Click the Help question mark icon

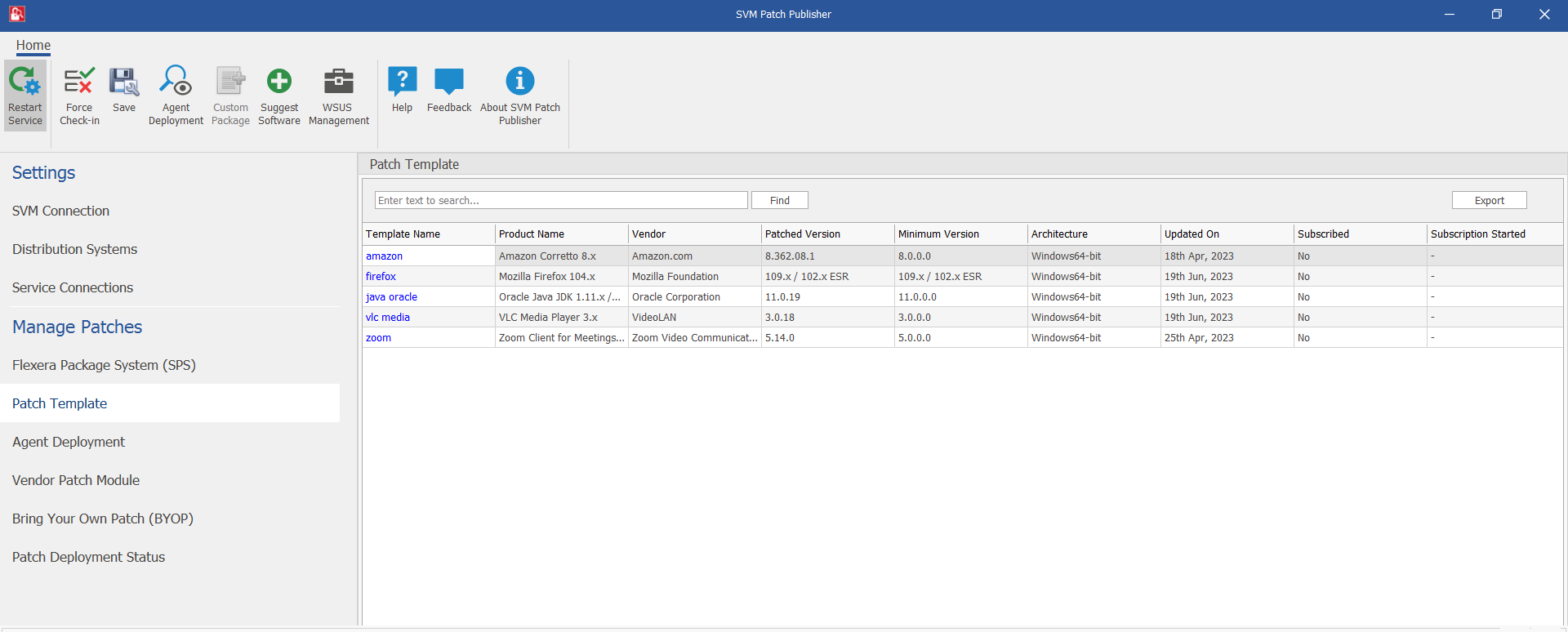tap(402, 81)
